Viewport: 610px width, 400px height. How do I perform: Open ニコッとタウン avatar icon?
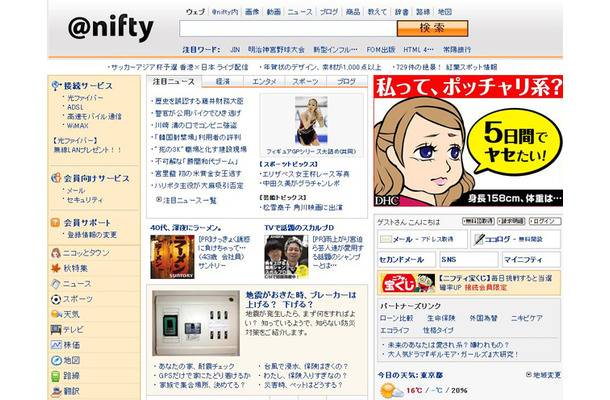tap(56, 253)
